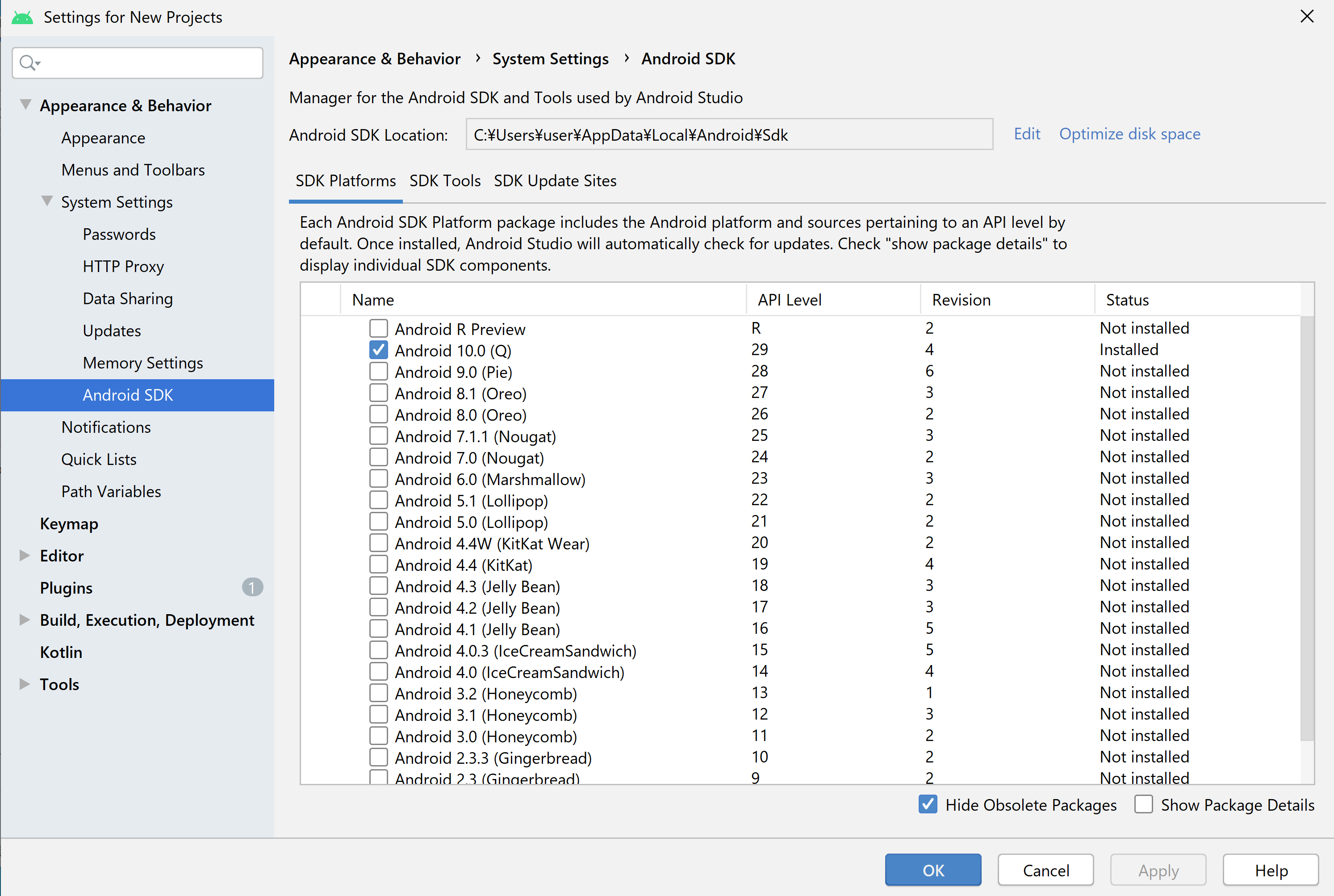1334x896 pixels.
Task: Open Menus and Toolbars settings
Action: click(133, 170)
